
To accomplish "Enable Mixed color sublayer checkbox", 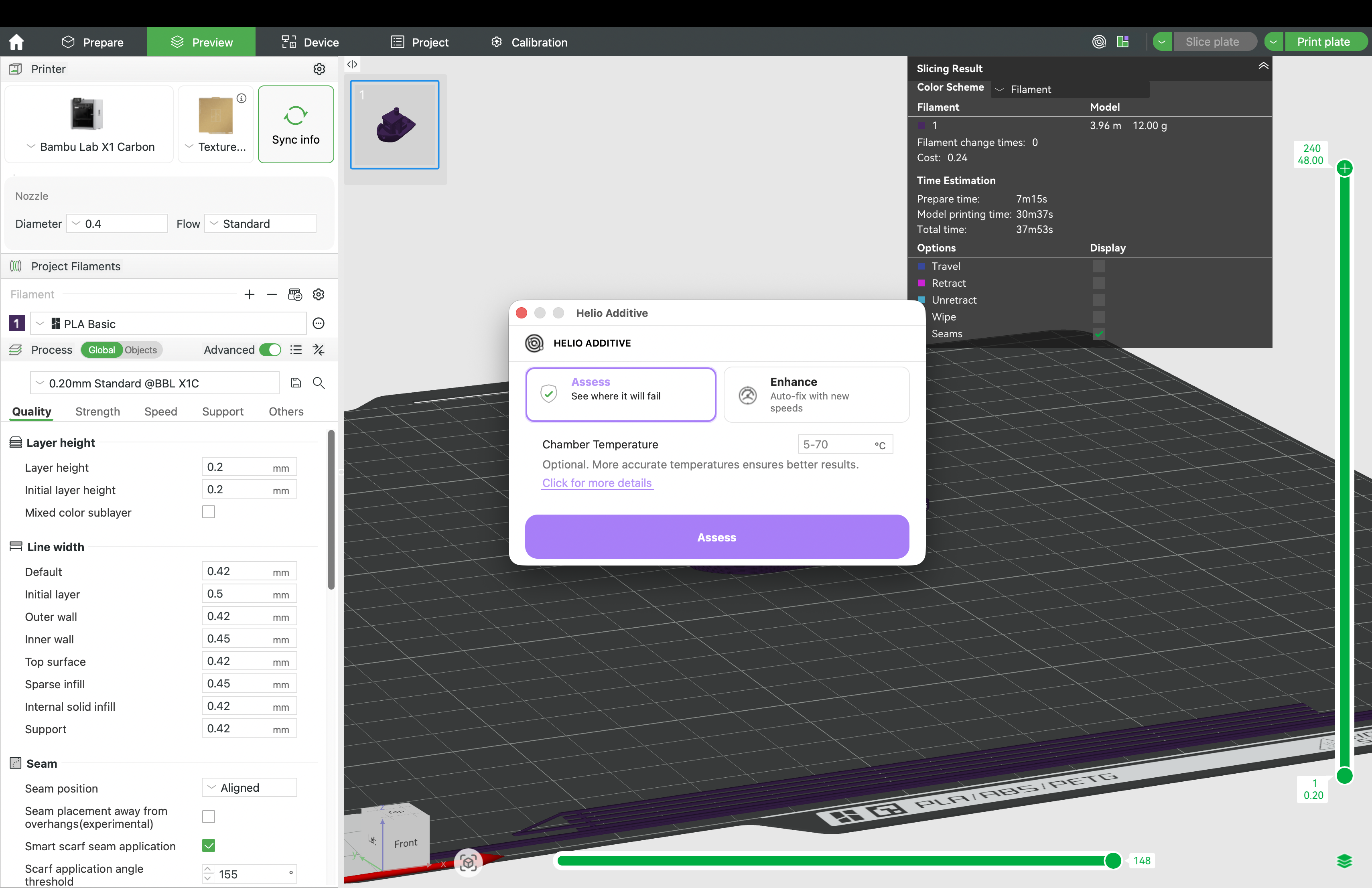I will click(x=209, y=512).
